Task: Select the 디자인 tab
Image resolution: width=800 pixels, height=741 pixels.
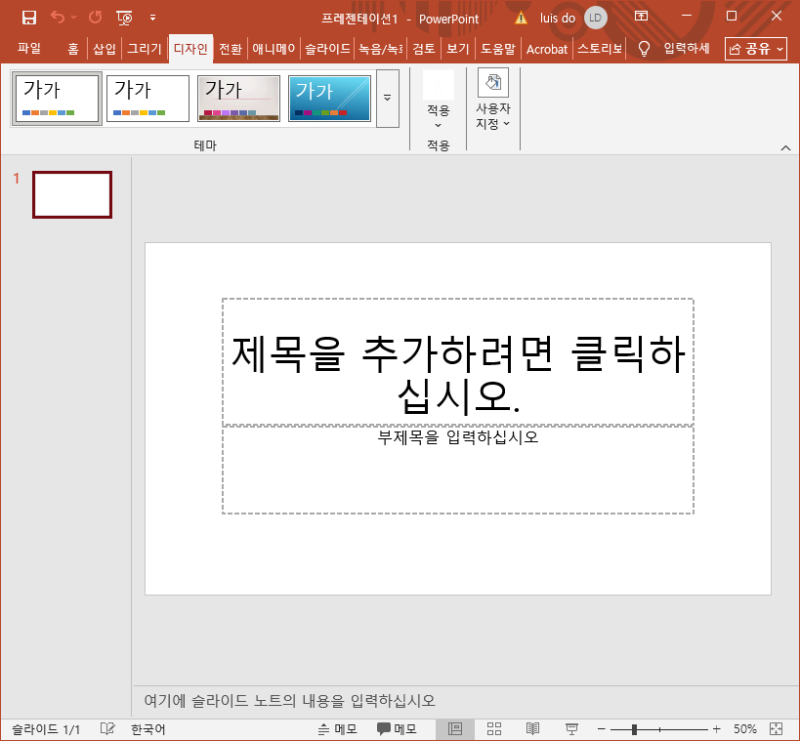Action: click(190, 49)
